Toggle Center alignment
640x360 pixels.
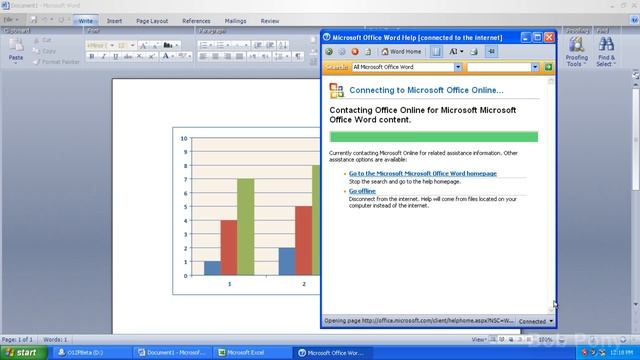coord(215,56)
